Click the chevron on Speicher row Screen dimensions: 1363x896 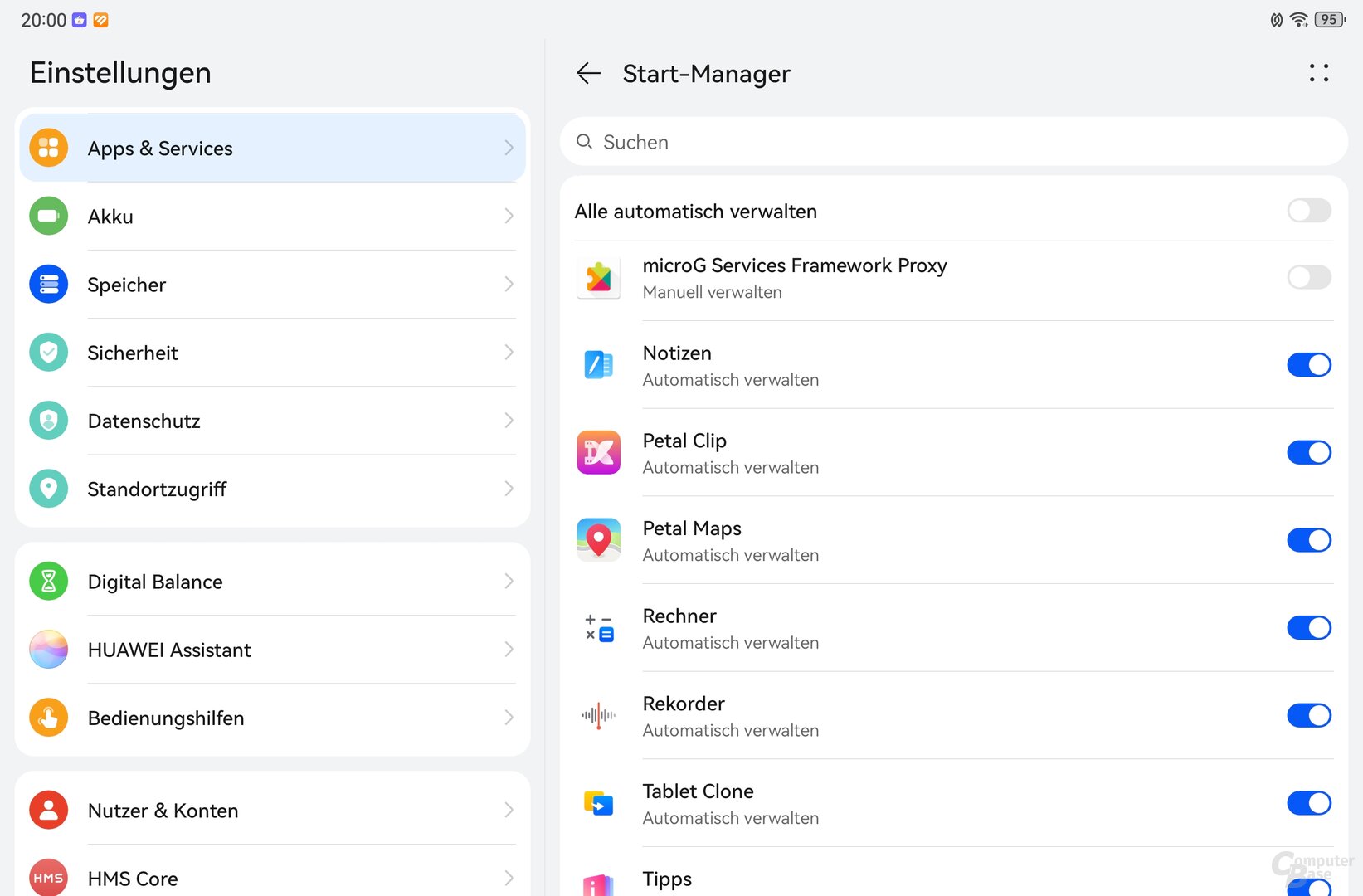click(x=509, y=284)
